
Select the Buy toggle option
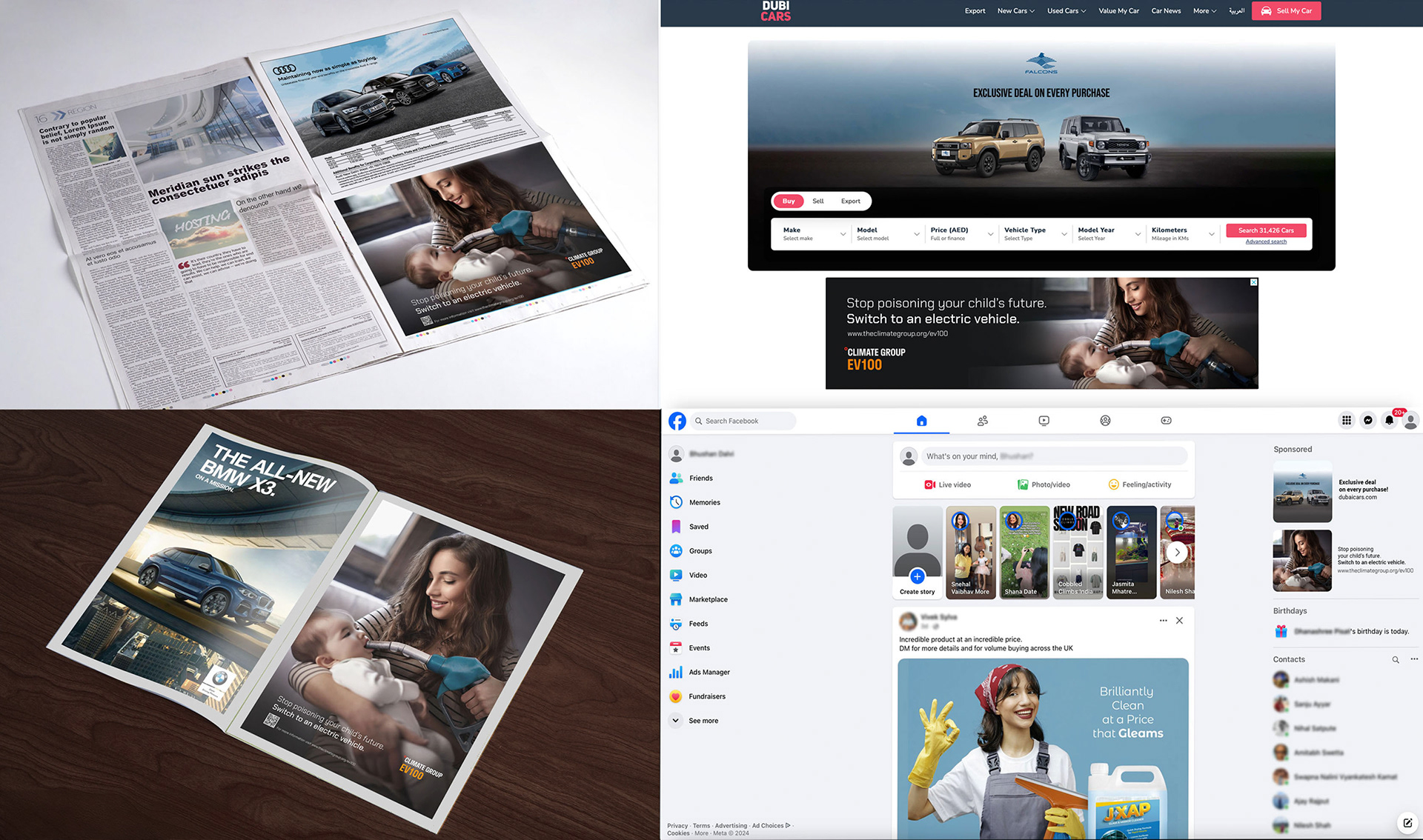(x=789, y=201)
